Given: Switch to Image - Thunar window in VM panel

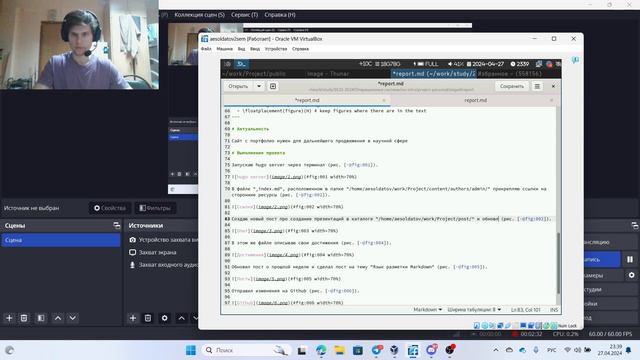Looking at the screenshot, I should pos(328,74).
